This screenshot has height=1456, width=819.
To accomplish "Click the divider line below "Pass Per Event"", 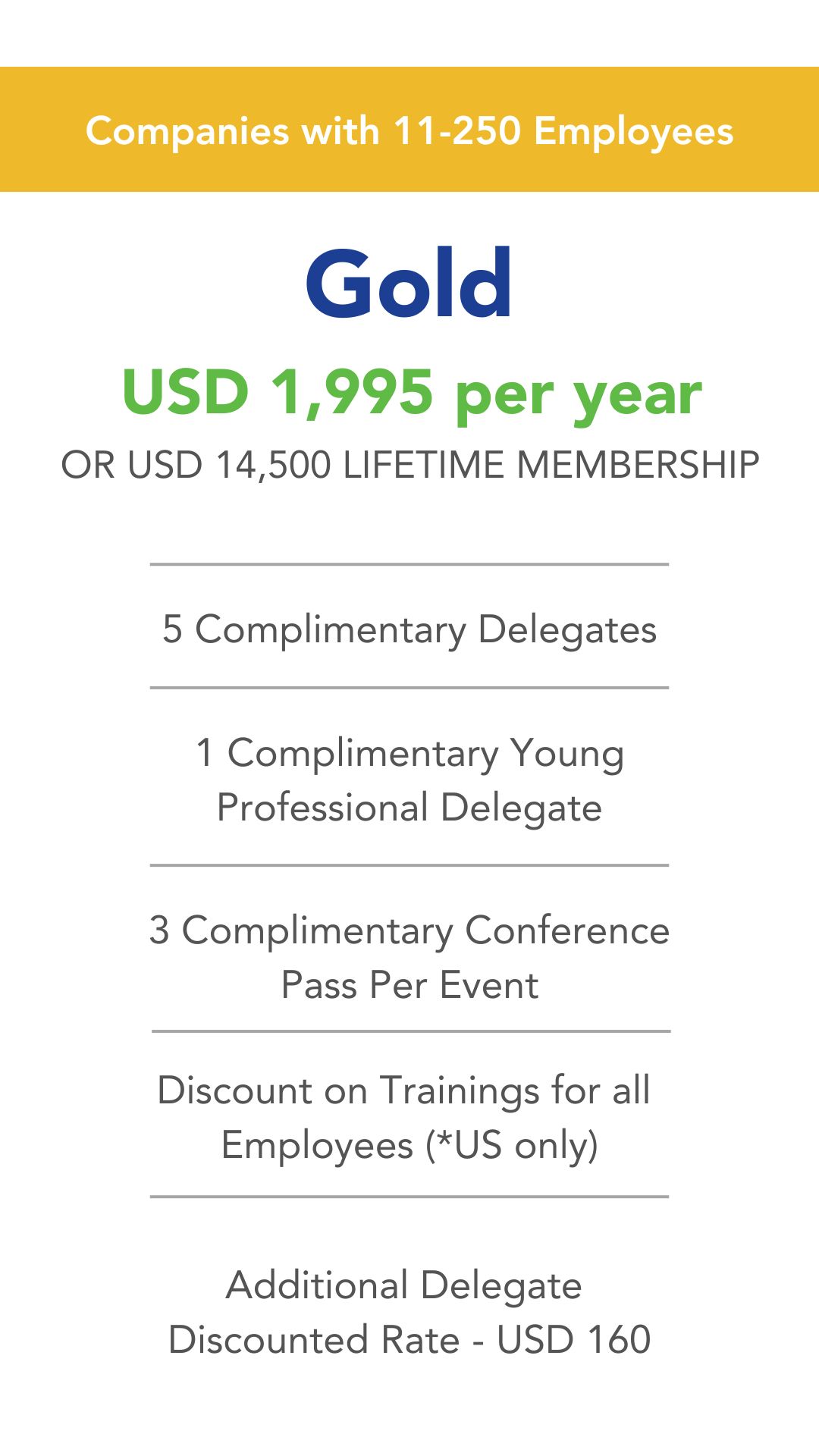I will pyautogui.click(x=409, y=1031).
